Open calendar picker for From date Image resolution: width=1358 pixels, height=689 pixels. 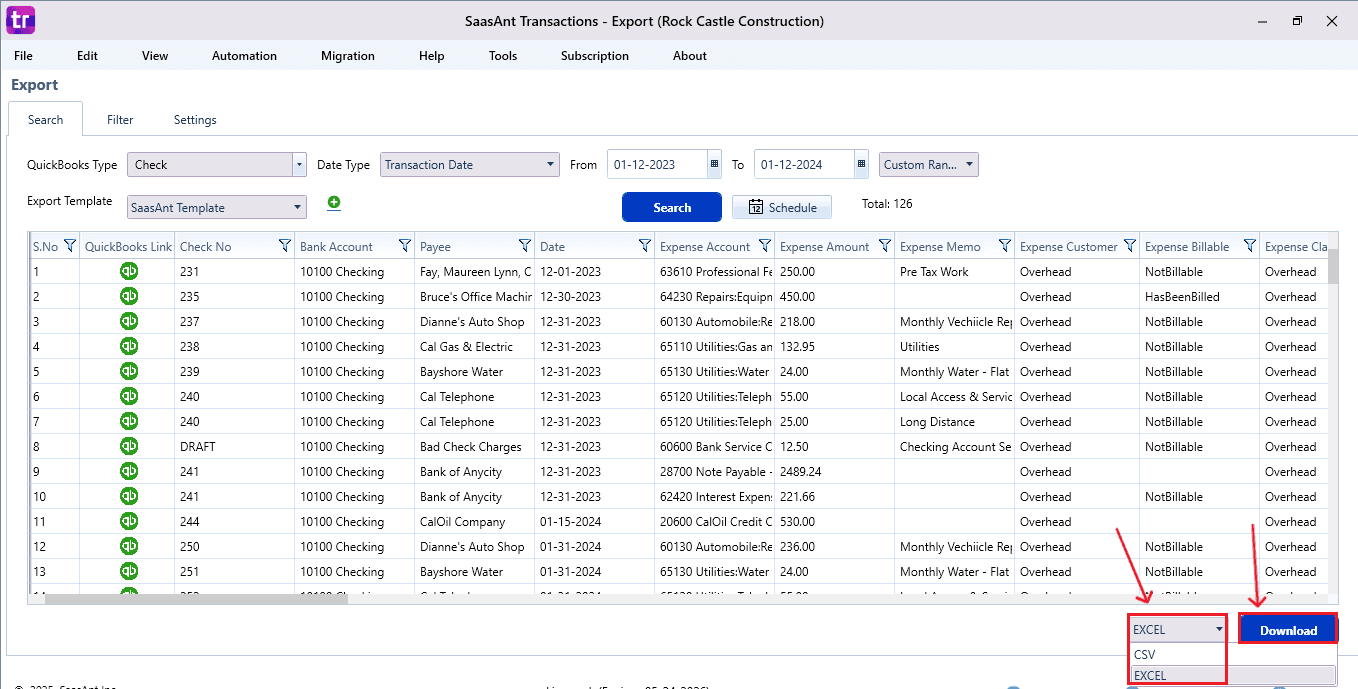[x=714, y=165]
